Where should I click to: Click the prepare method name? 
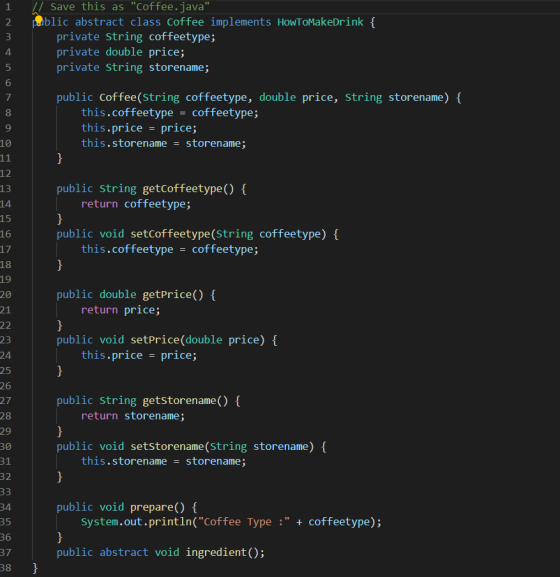point(152,507)
